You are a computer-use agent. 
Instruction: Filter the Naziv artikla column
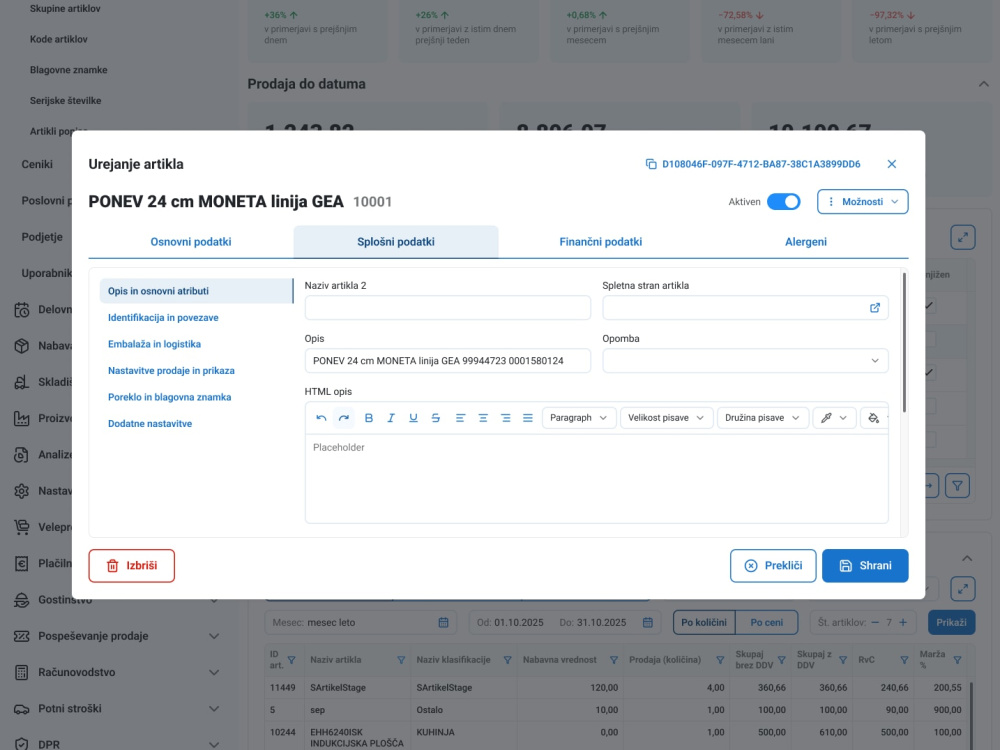point(401,660)
